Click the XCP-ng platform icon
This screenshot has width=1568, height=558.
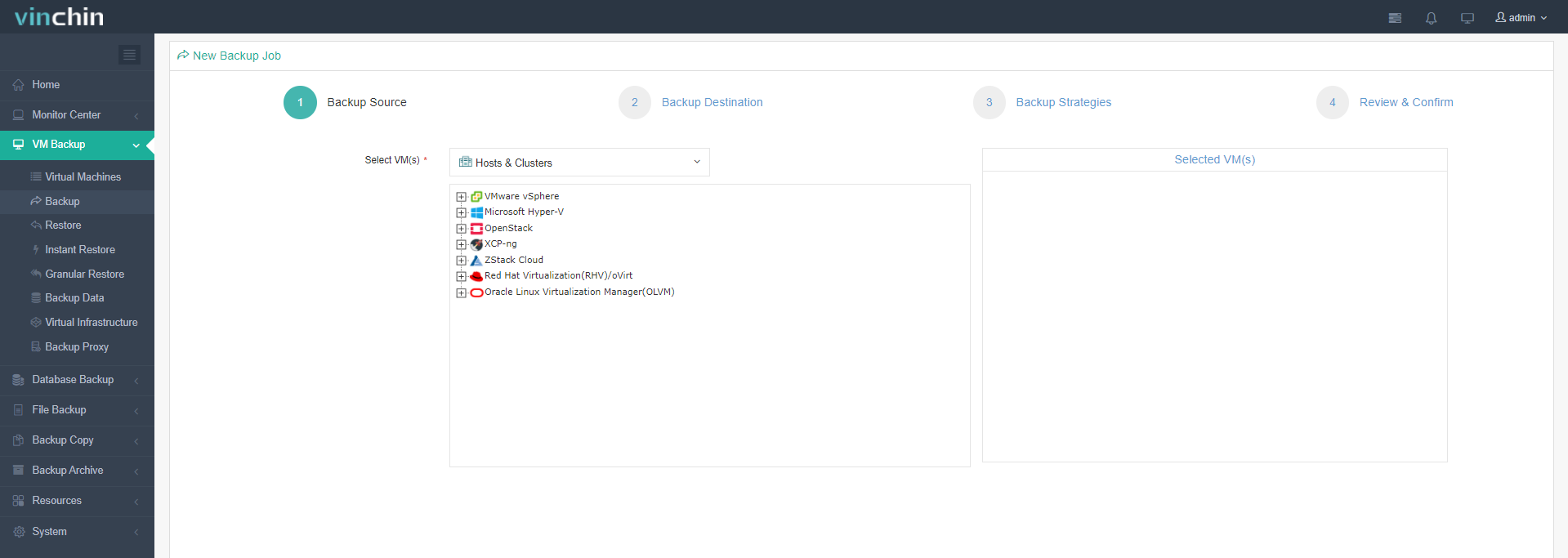click(476, 244)
